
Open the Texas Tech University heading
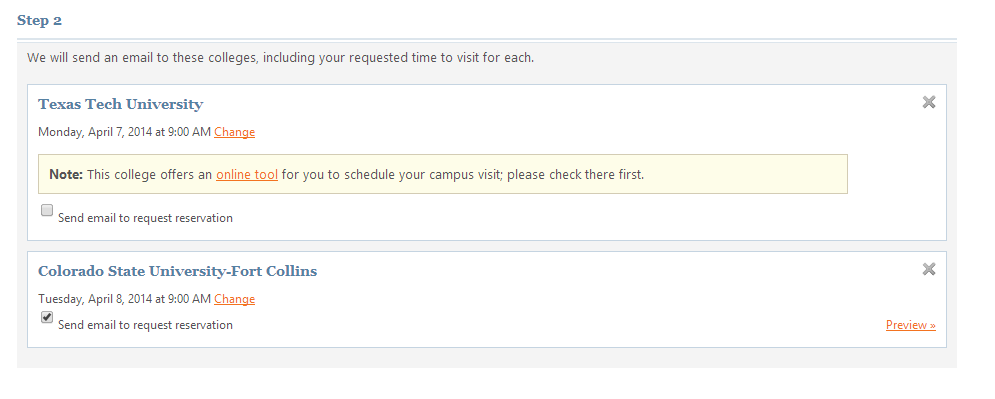(121, 104)
